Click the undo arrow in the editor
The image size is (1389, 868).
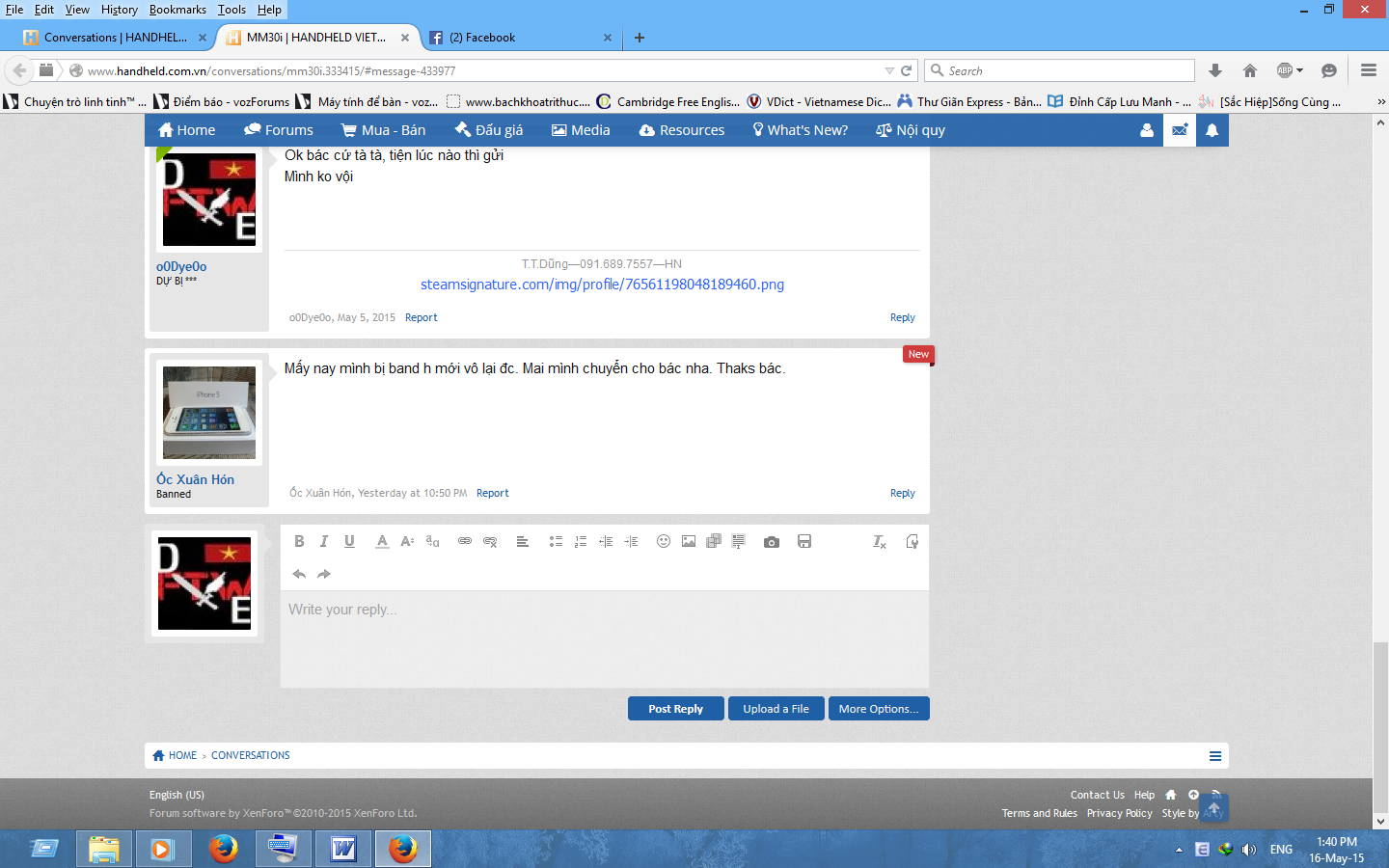pos(299,574)
